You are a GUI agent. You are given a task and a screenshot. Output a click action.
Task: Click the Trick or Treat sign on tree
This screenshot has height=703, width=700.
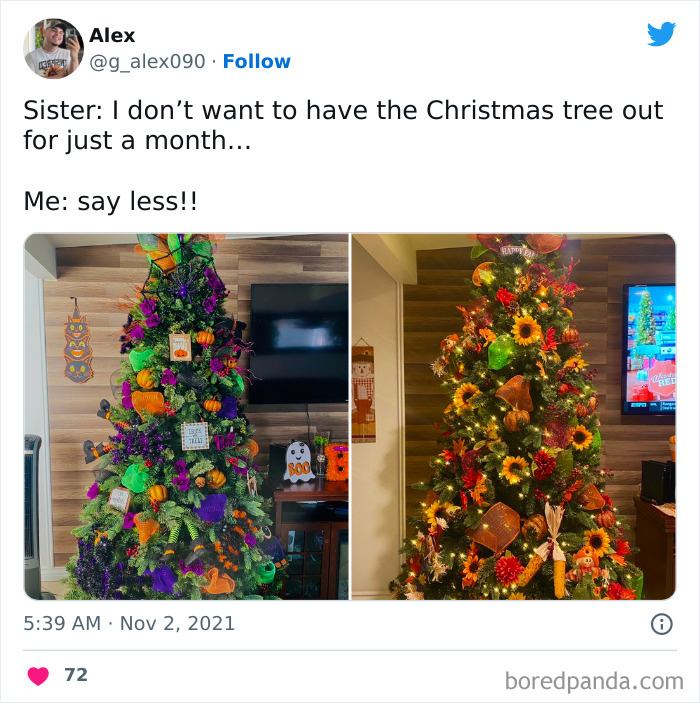tap(195, 435)
